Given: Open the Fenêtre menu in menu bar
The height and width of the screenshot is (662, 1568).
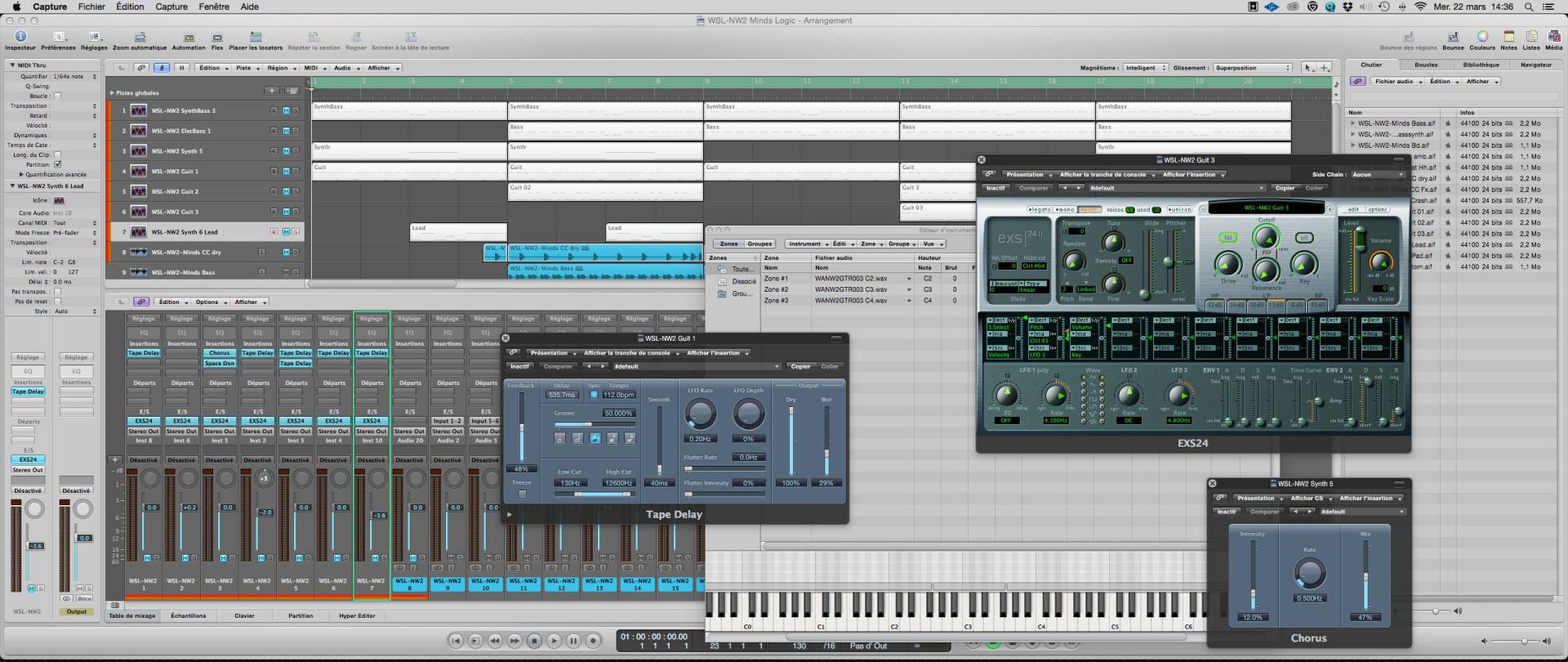Looking at the screenshot, I should point(214,7).
